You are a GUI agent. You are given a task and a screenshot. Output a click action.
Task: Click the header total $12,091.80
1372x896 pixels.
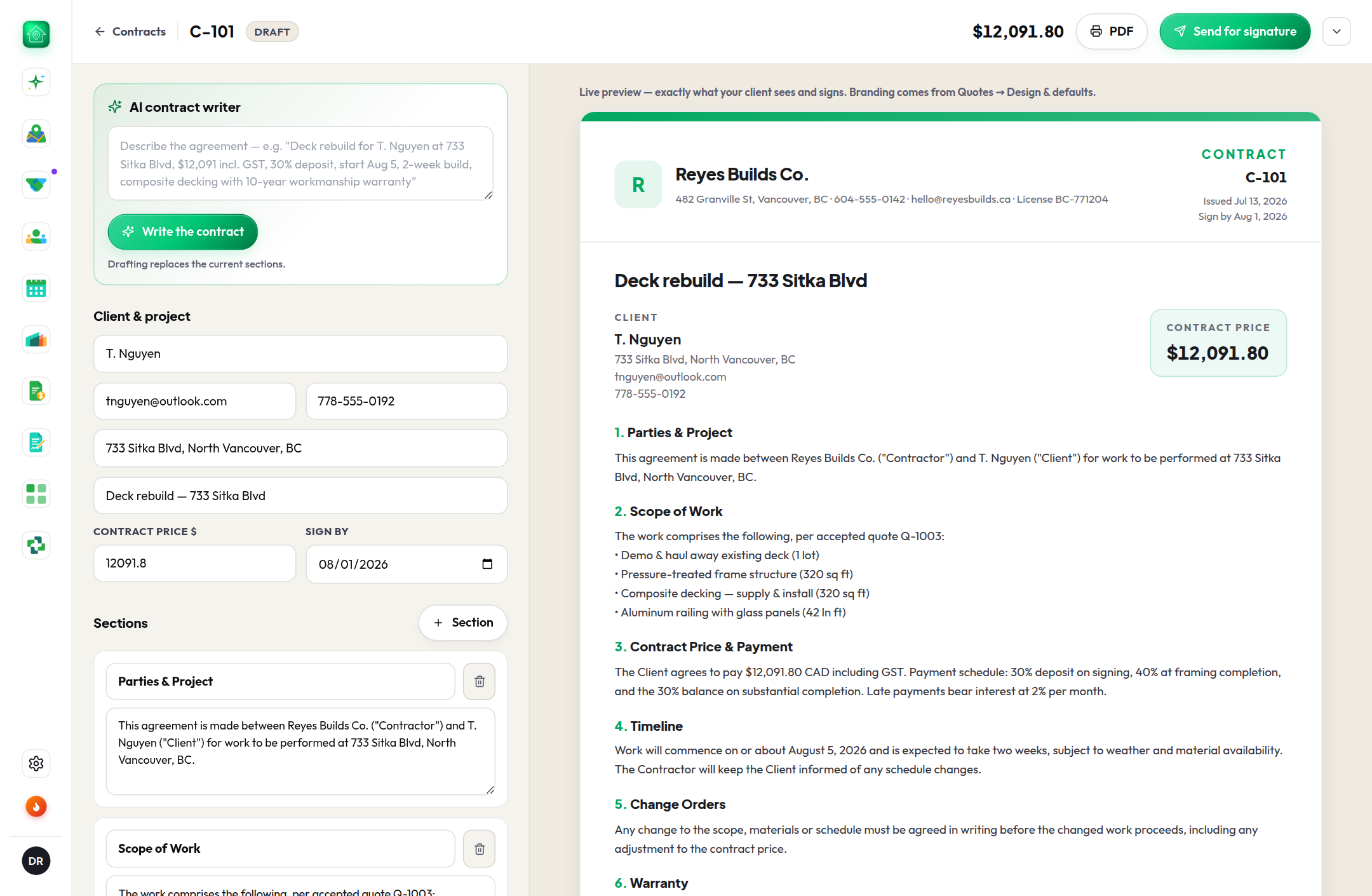[x=1018, y=32]
